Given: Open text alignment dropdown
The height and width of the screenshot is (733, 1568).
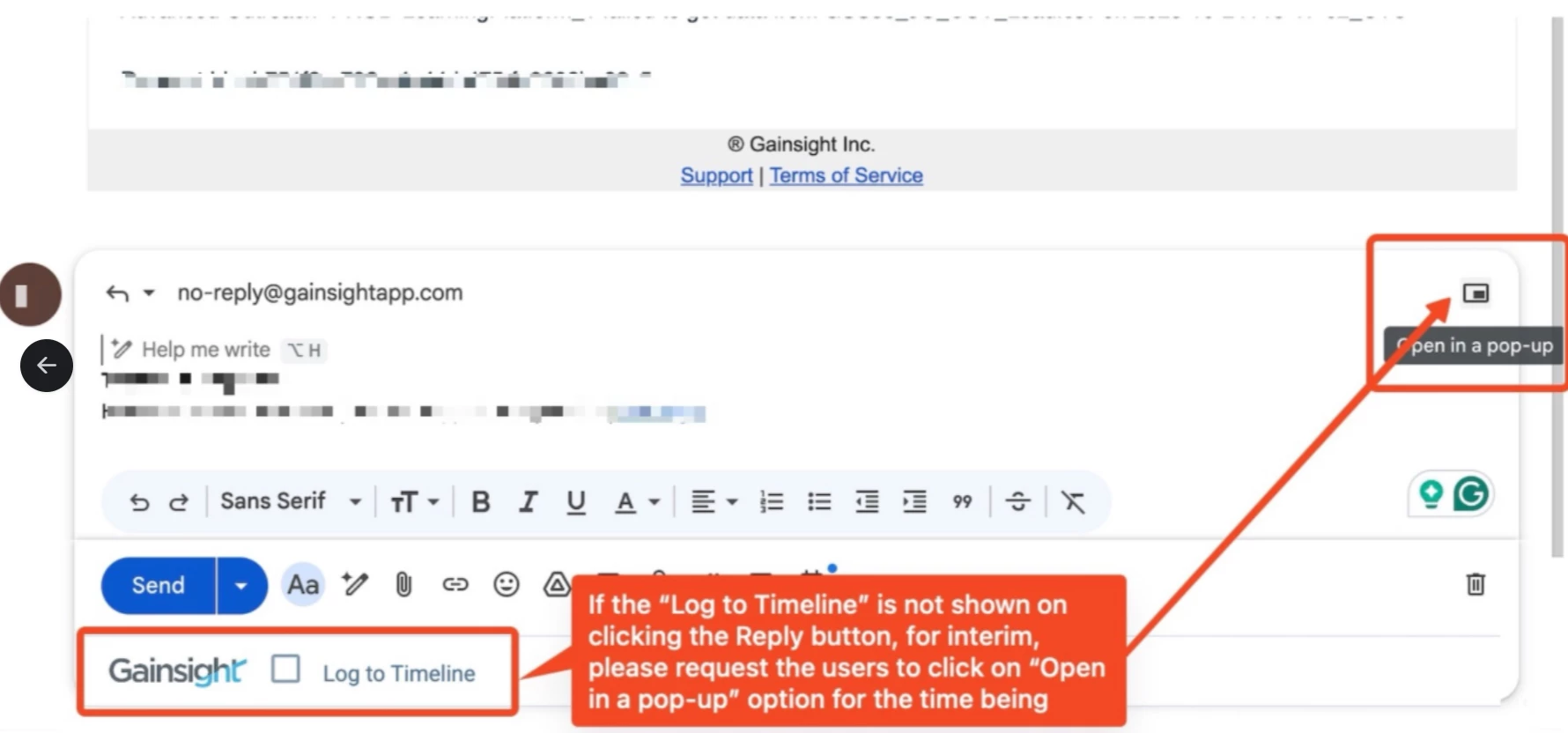Looking at the screenshot, I should [714, 502].
